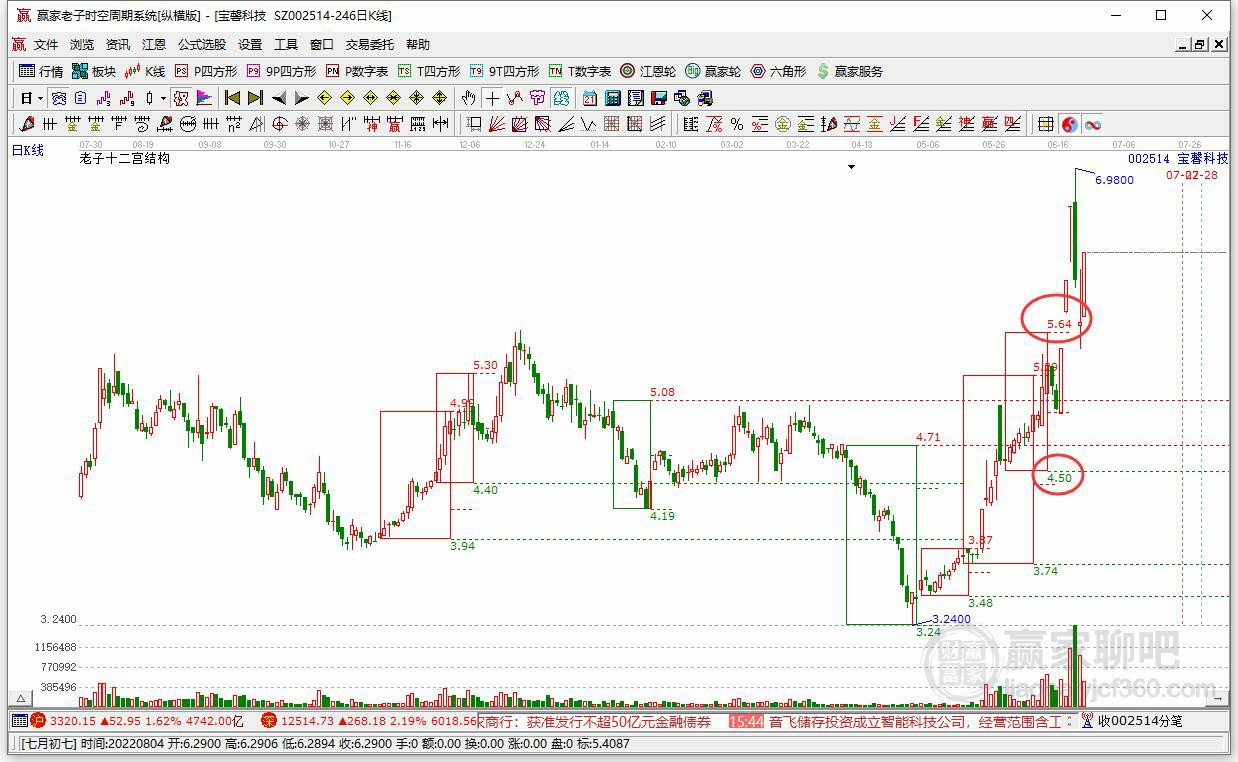Open the 赢家轮 wheel tool
The height and width of the screenshot is (762, 1238).
point(713,71)
